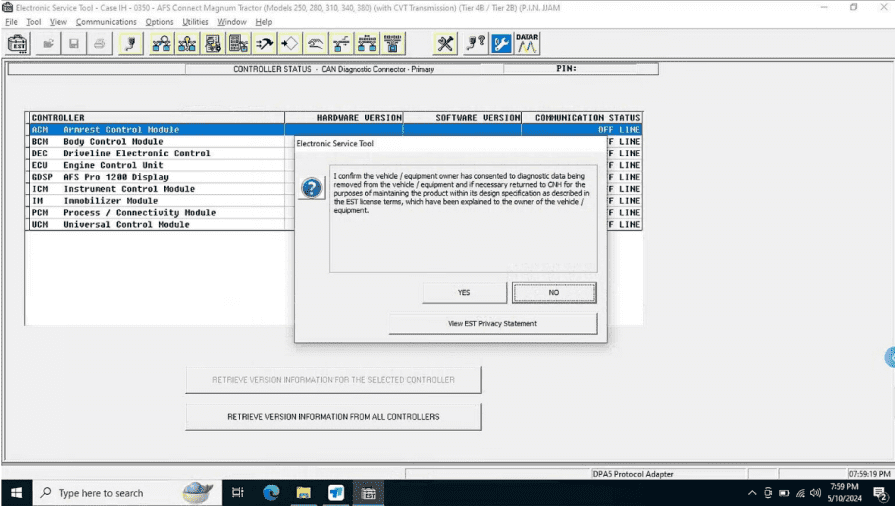This screenshot has height=506, width=895.
Task: Open Microsoft Edge from the taskbar
Action: point(271,493)
